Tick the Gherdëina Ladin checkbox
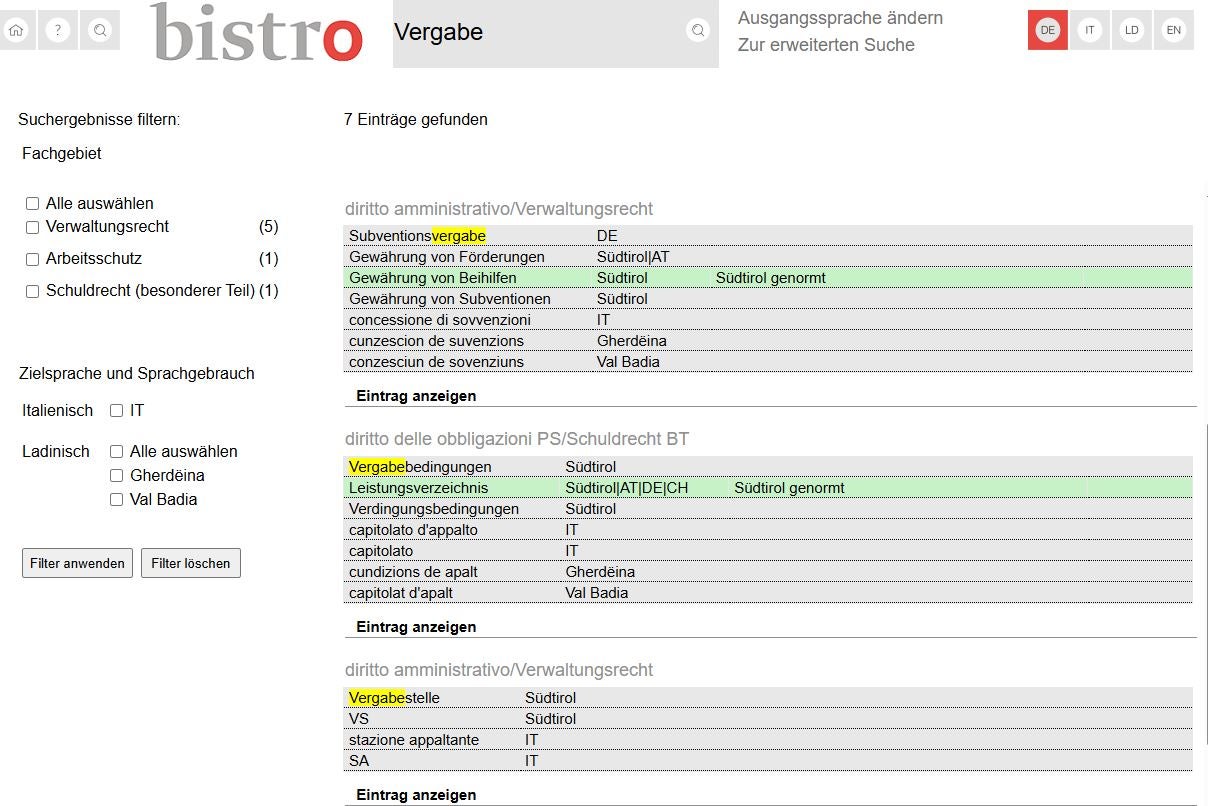The image size is (1208, 806). [x=117, y=476]
